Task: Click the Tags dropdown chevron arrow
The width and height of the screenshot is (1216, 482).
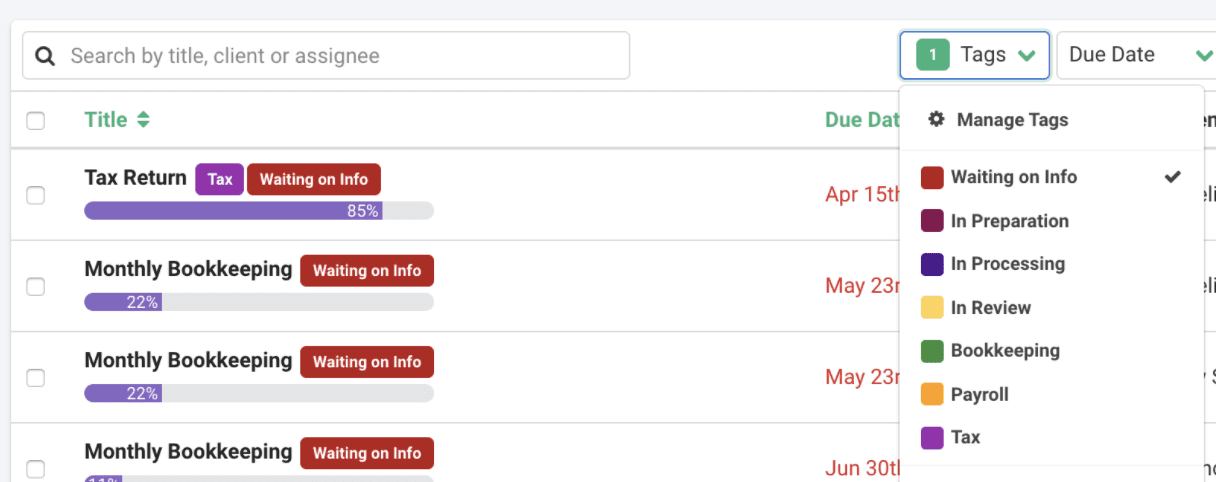Action: pyautogui.click(x=1026, y=56)
